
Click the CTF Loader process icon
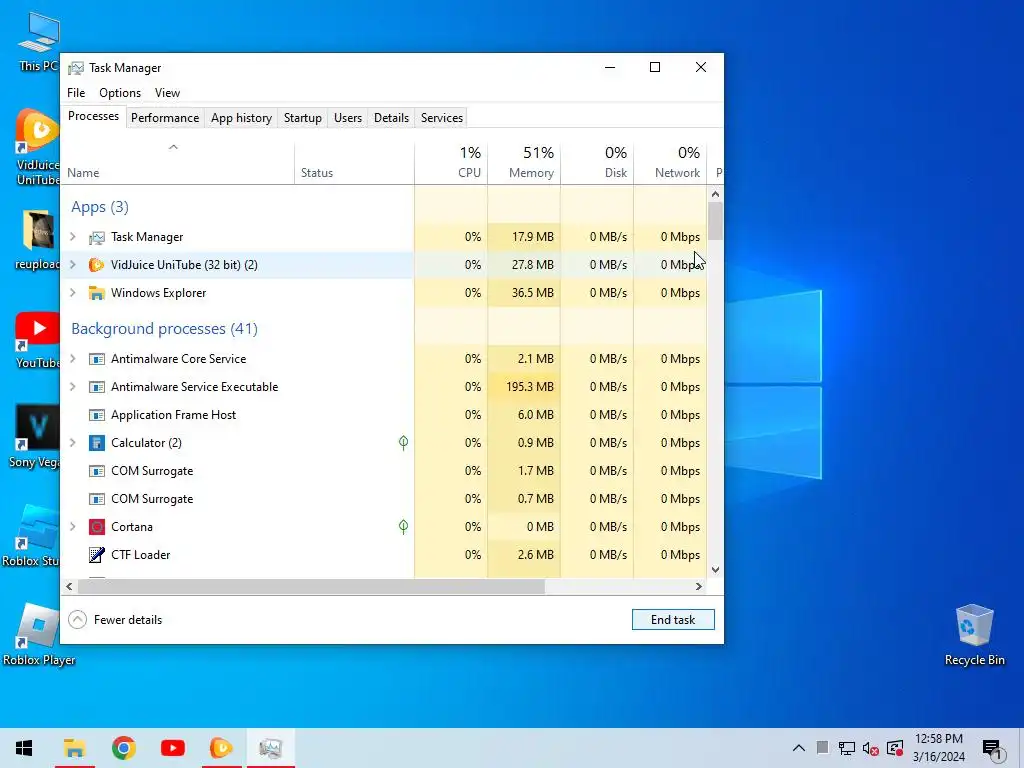97,555
